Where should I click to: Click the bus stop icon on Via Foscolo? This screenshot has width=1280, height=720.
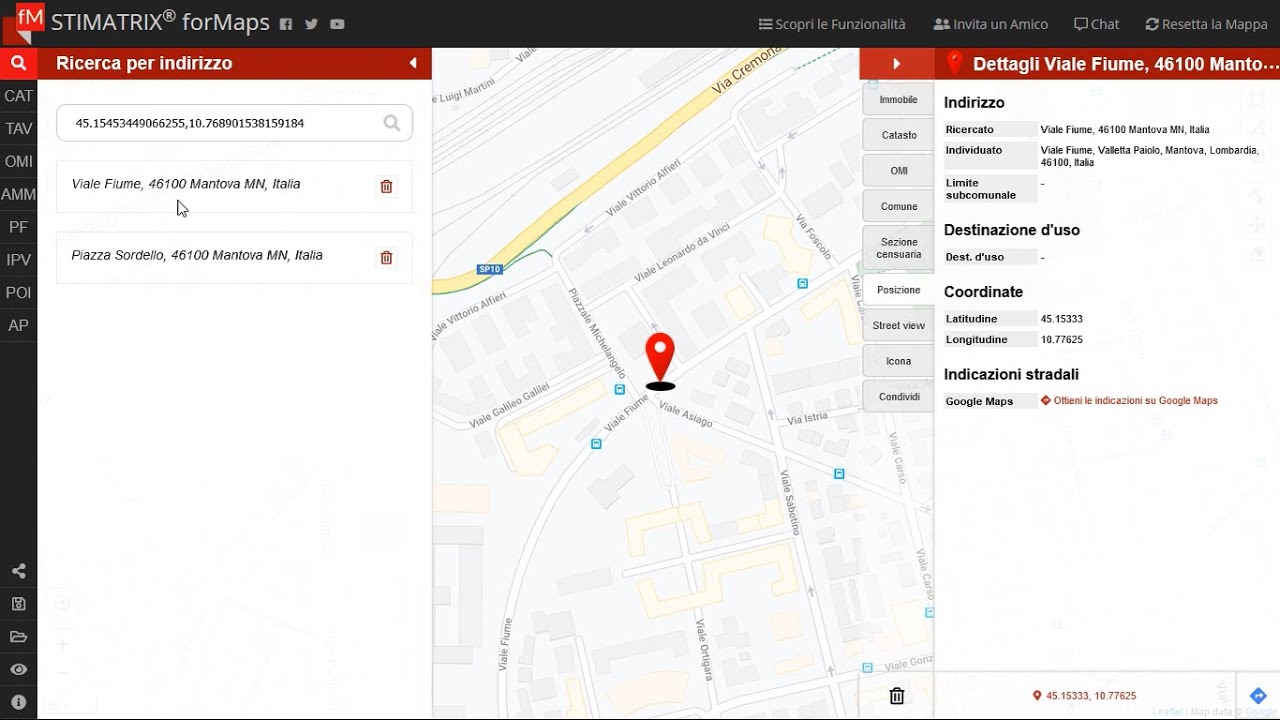pyautogui.click(x=802, y=283)
